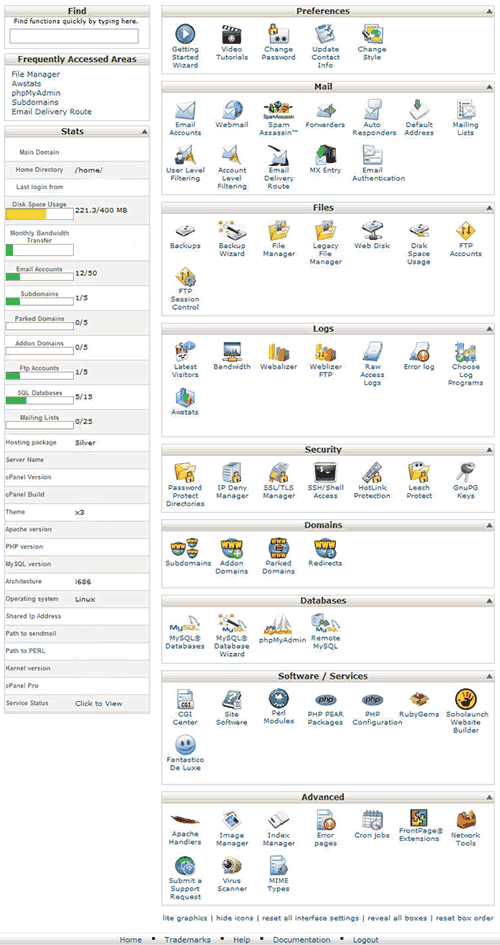Click the SQL Databases usage bar
Screen dimensions: 500x945
coord(39,400)
